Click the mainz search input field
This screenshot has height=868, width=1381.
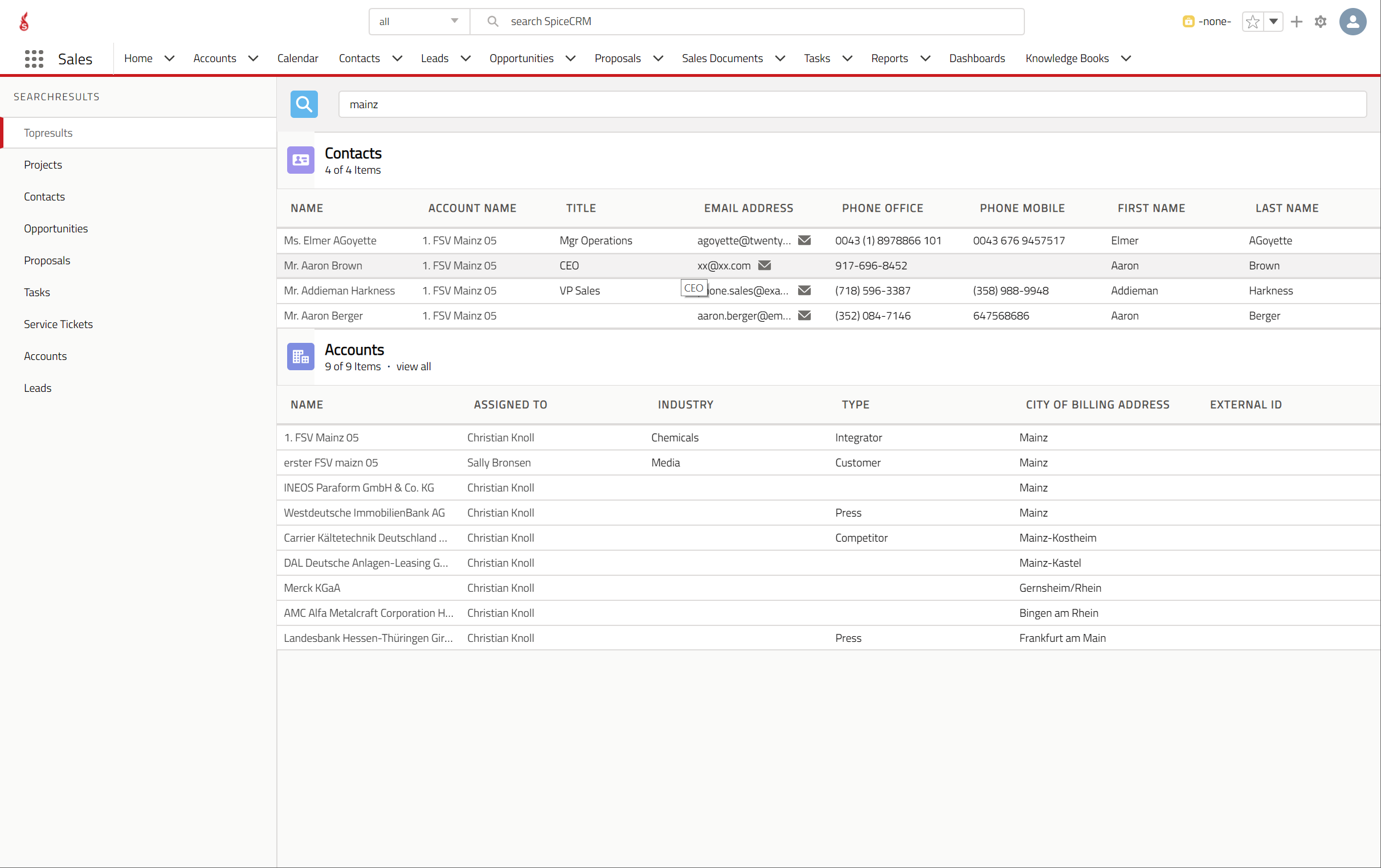852,104
